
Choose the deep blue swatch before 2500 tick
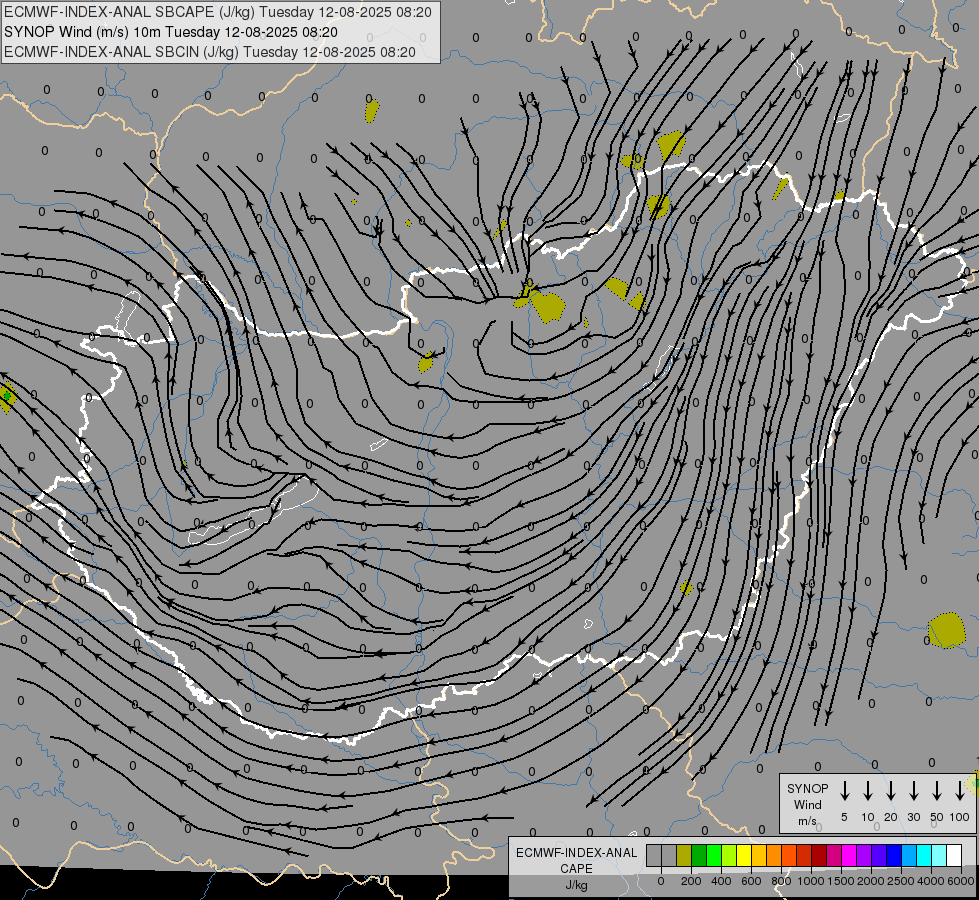click(893, 856)
